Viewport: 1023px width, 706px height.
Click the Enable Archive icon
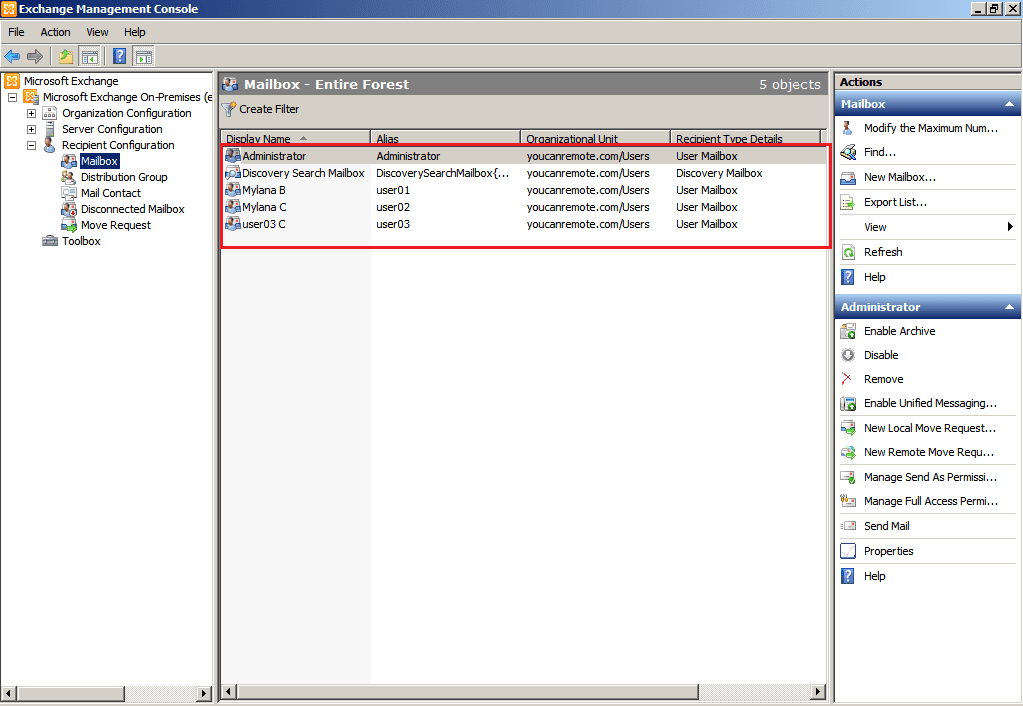point(848,331)
